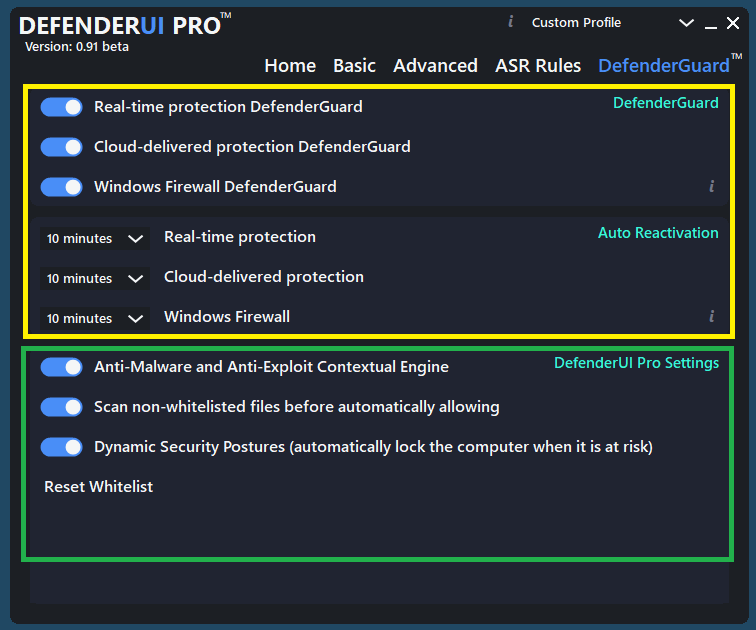Expand Cloud-delivered protection reactivation time dropdown

96,279
